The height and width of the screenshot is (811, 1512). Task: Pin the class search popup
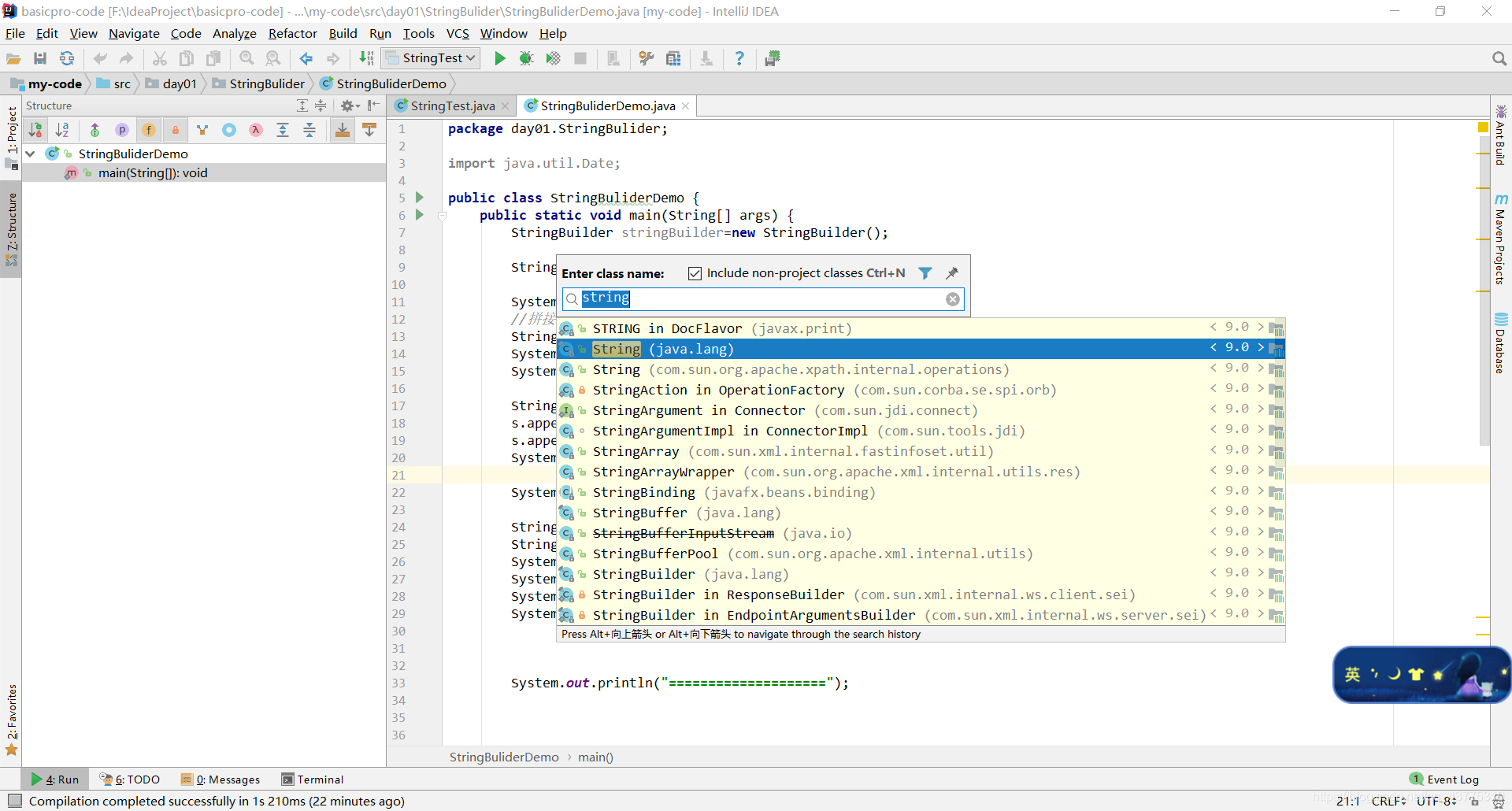pyautogui.click(x=952, y=273)
